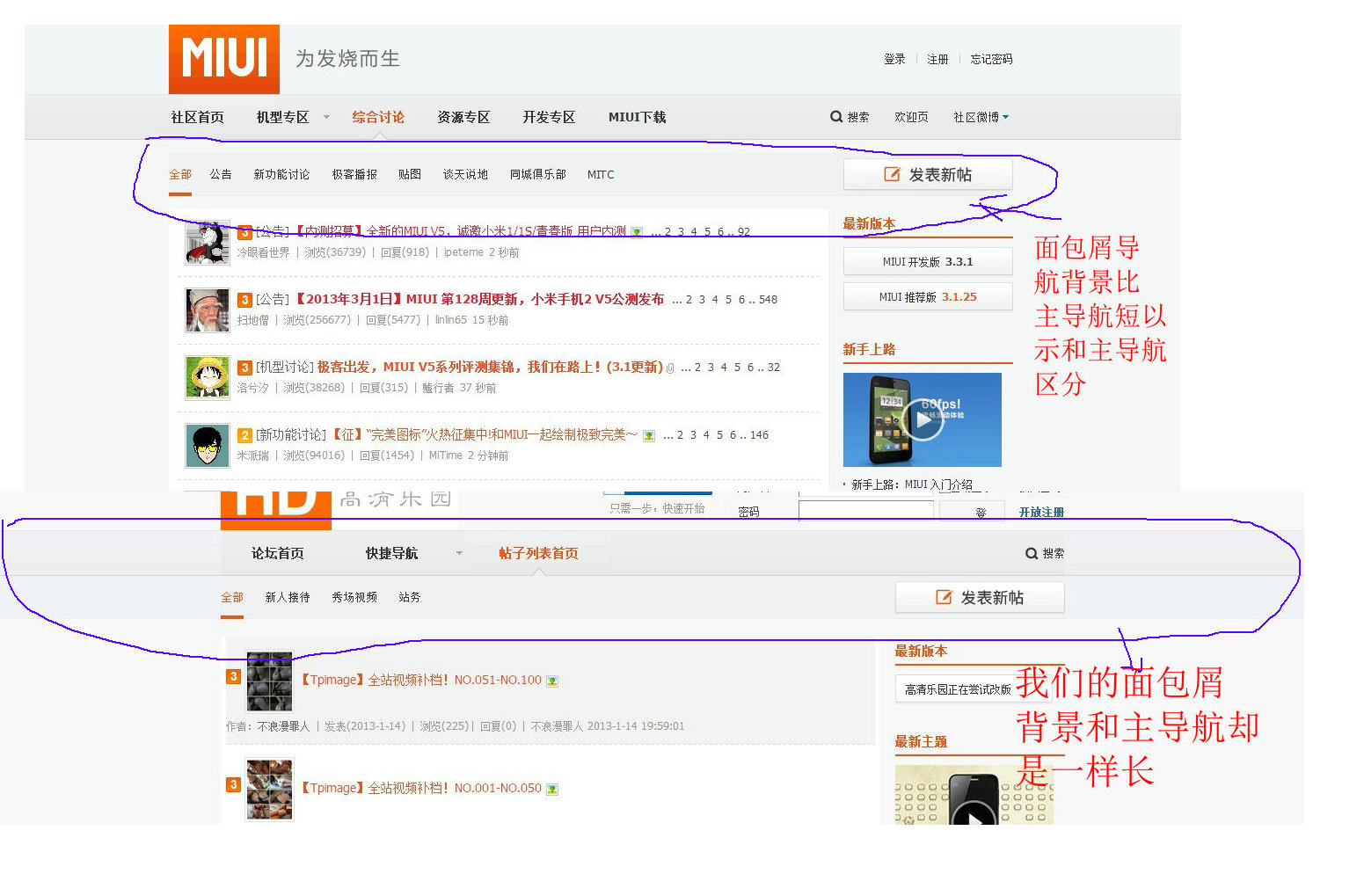
Task: Select the 秀场视频 tab
Action: tap(354, 597)
